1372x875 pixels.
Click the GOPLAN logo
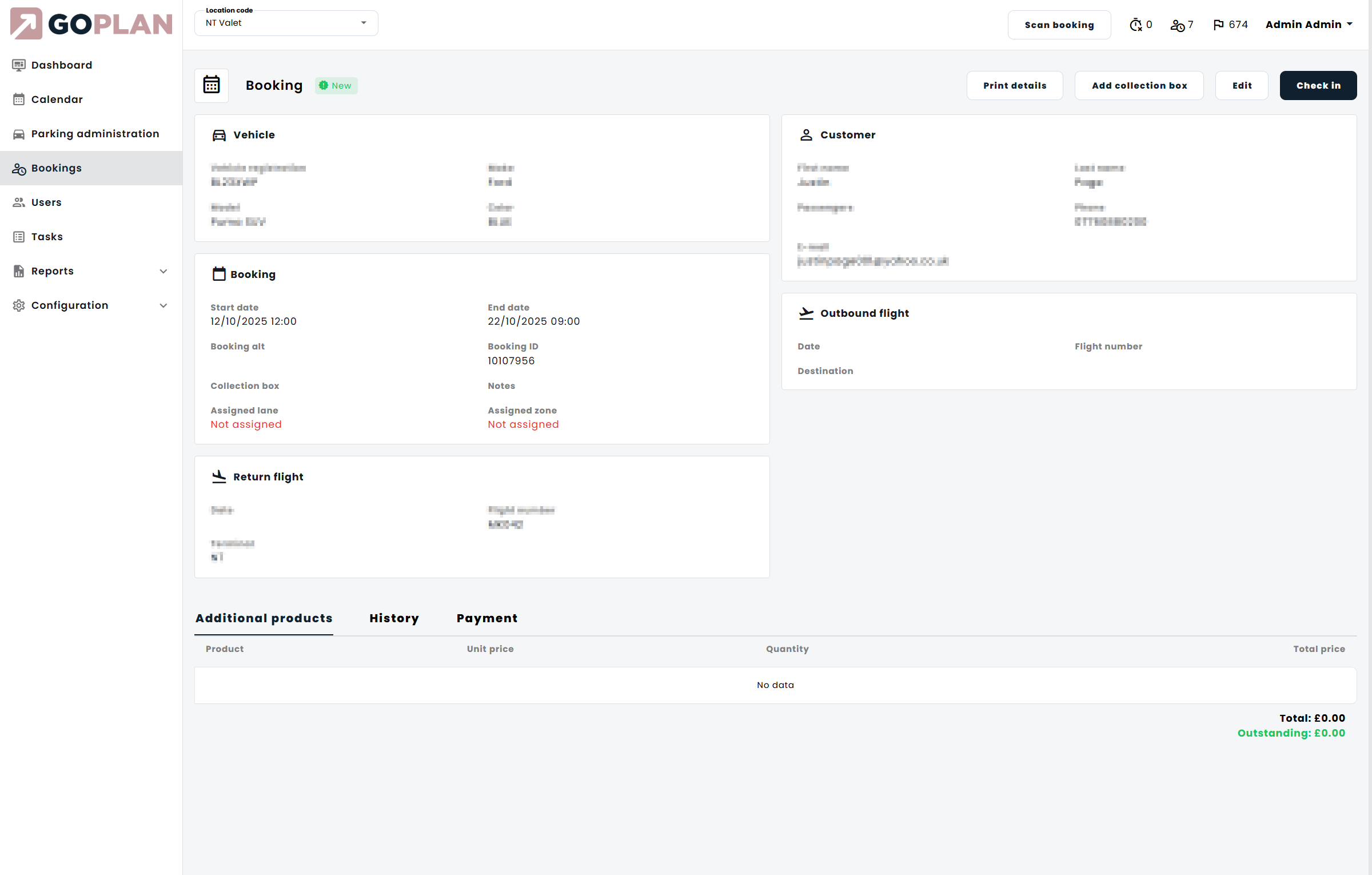point(90,23)
